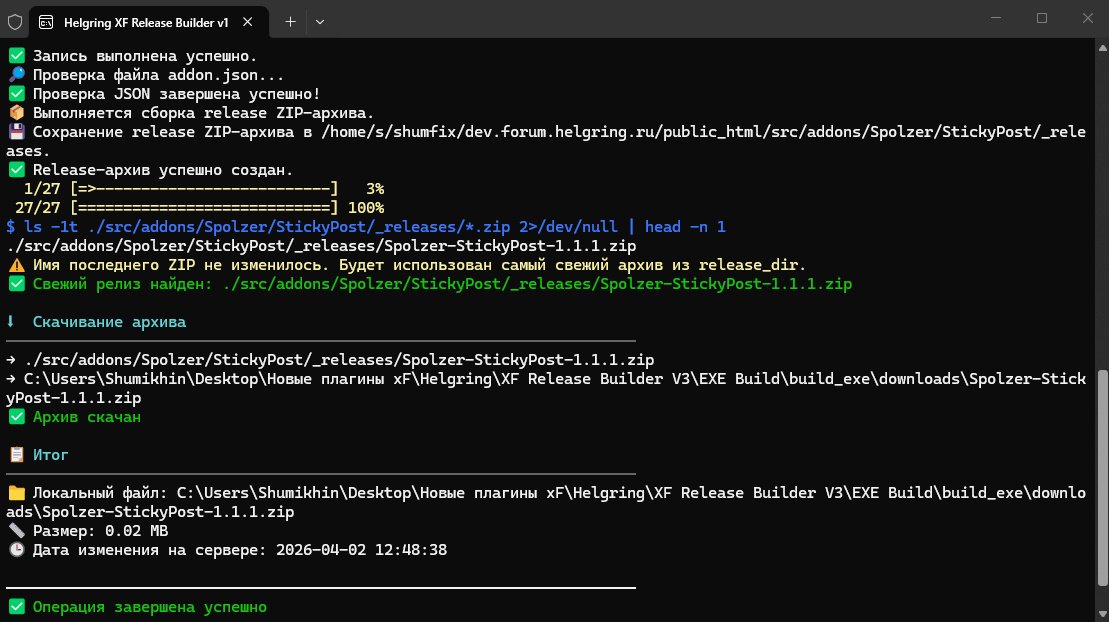Click the scrollbar up arrow
Screen dimensions: 1109x622
[1102, 47]
